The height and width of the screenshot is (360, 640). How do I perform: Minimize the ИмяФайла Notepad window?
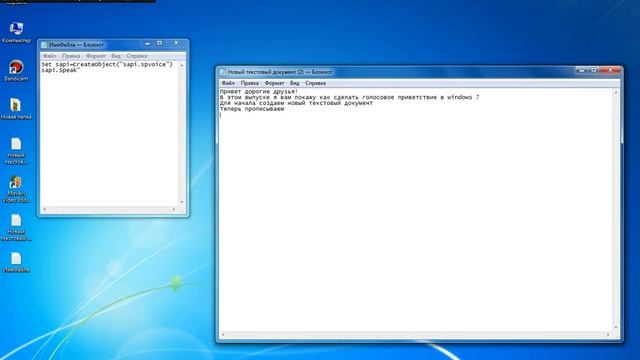tap(147, 43)
